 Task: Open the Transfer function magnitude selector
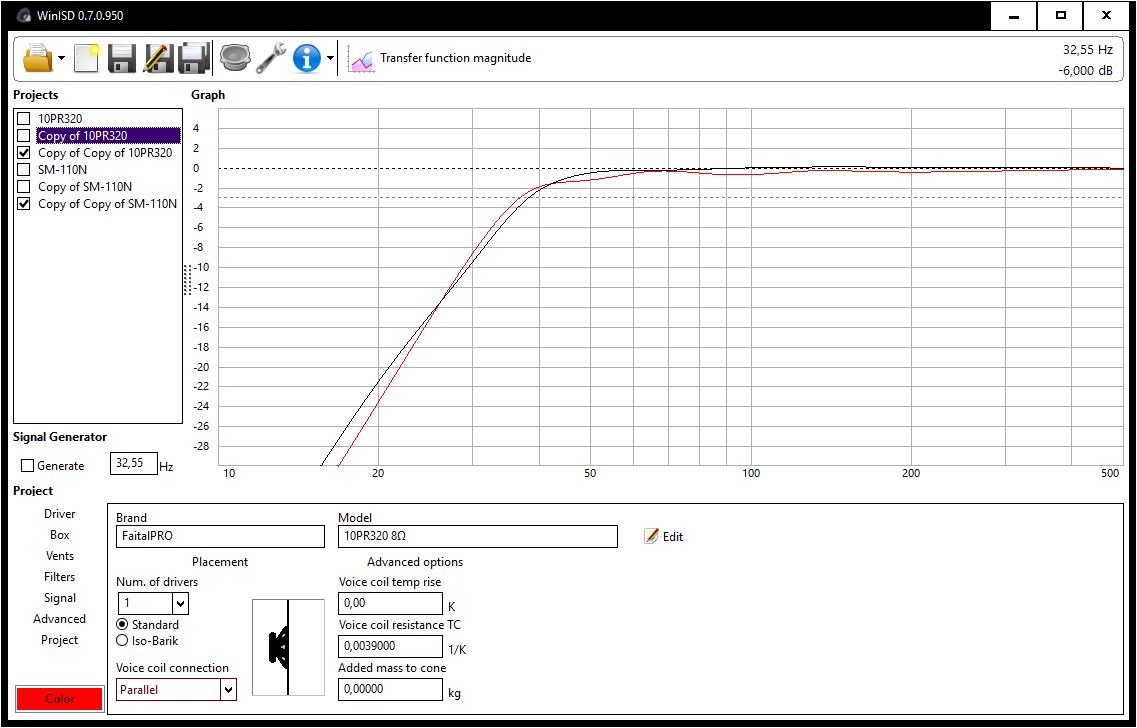(455, 58)
